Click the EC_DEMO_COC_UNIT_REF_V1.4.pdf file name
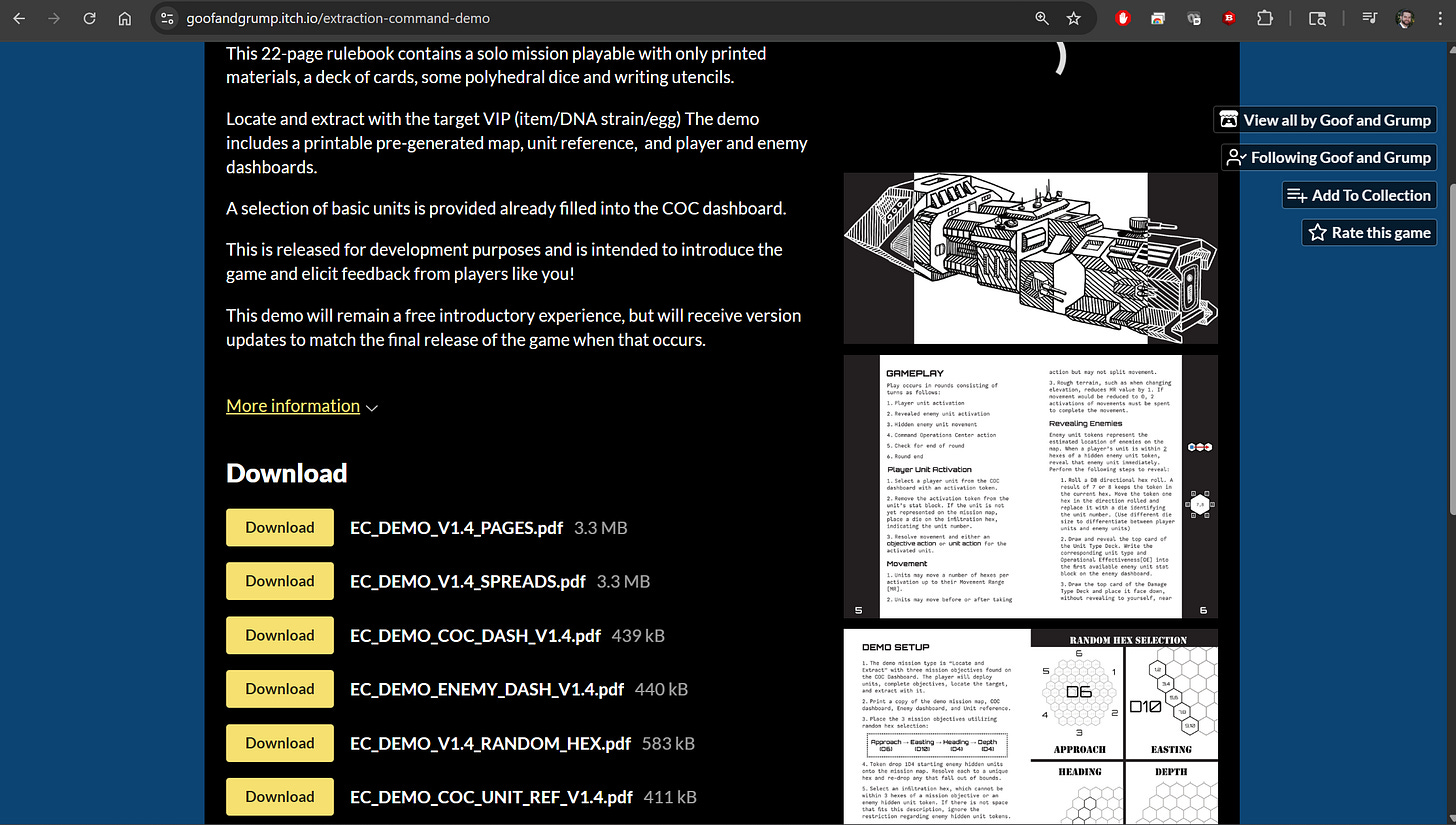This screenshot has width=1456, height=825. [x=492, y=798]
